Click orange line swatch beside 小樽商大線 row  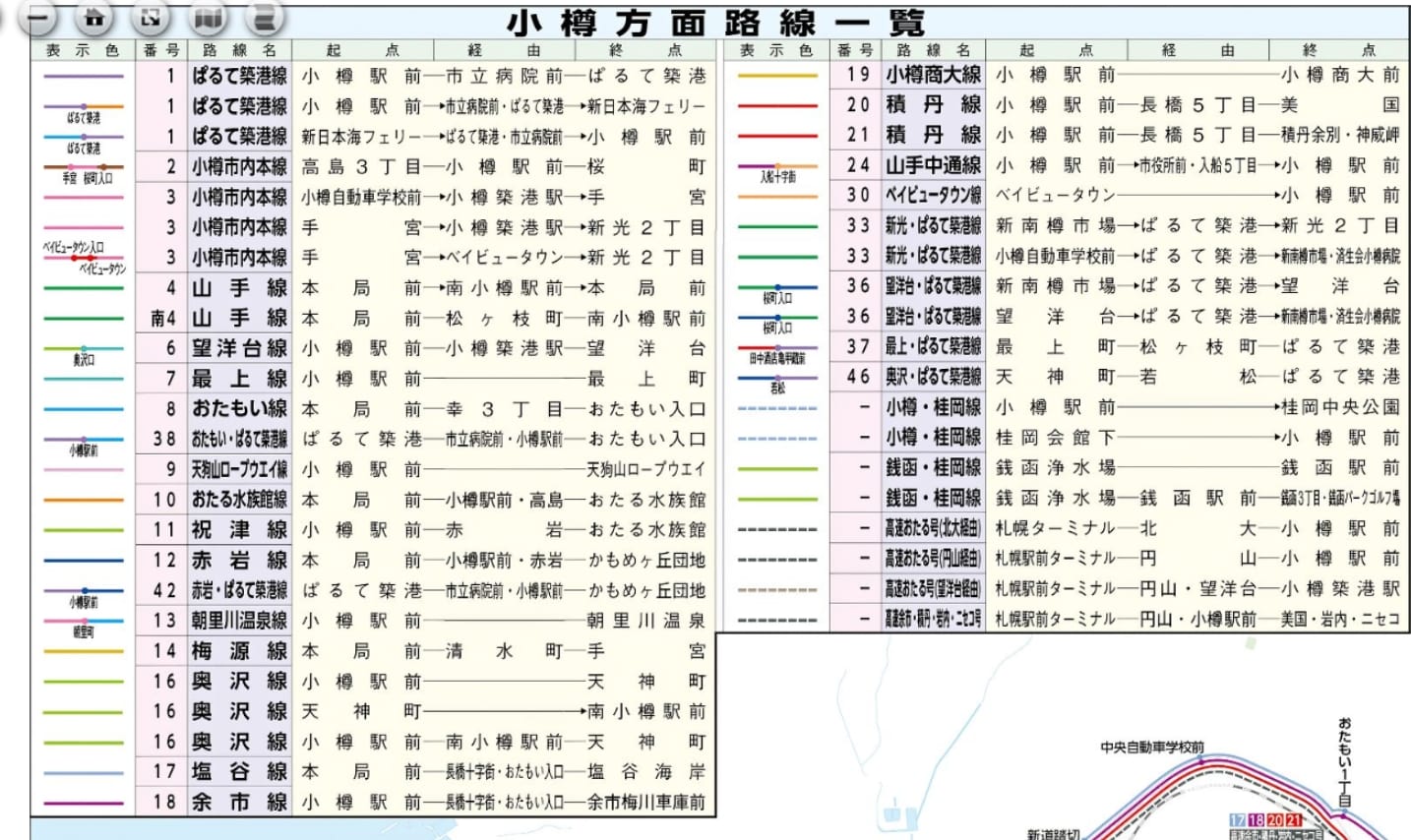(x=777, y=75)
